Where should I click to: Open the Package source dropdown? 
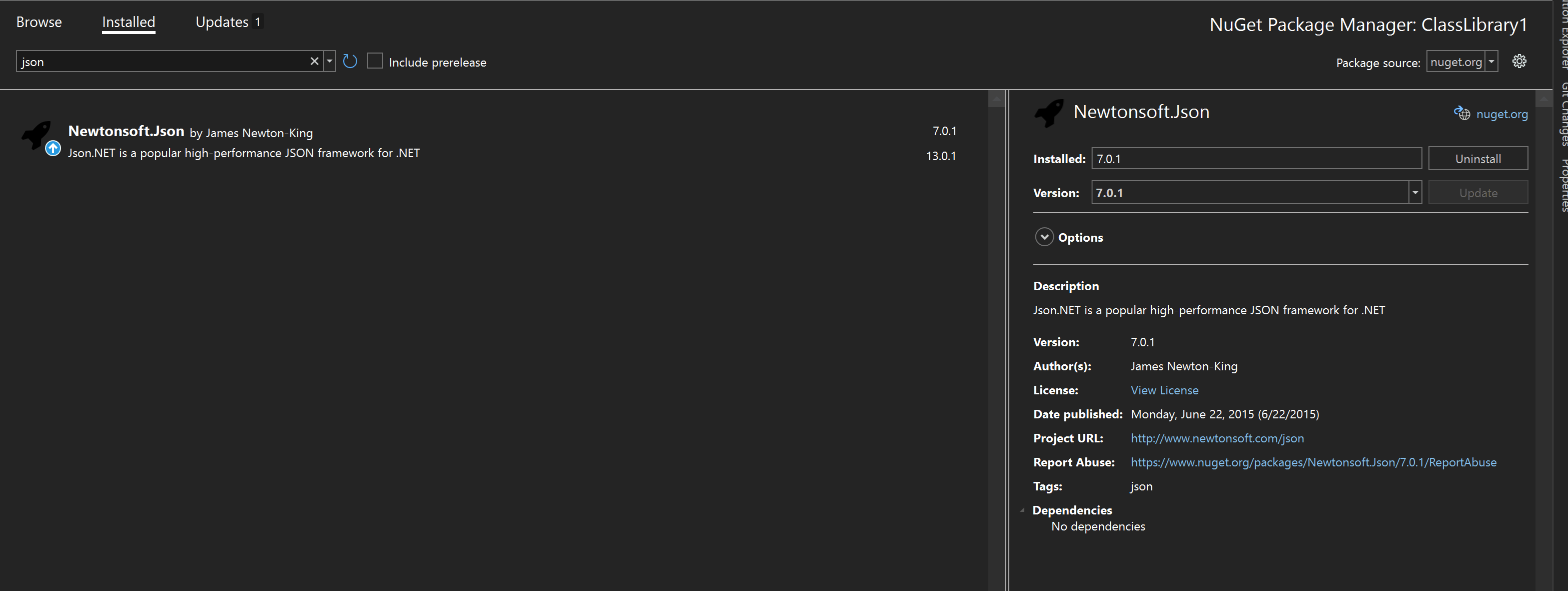[1491, 61]
